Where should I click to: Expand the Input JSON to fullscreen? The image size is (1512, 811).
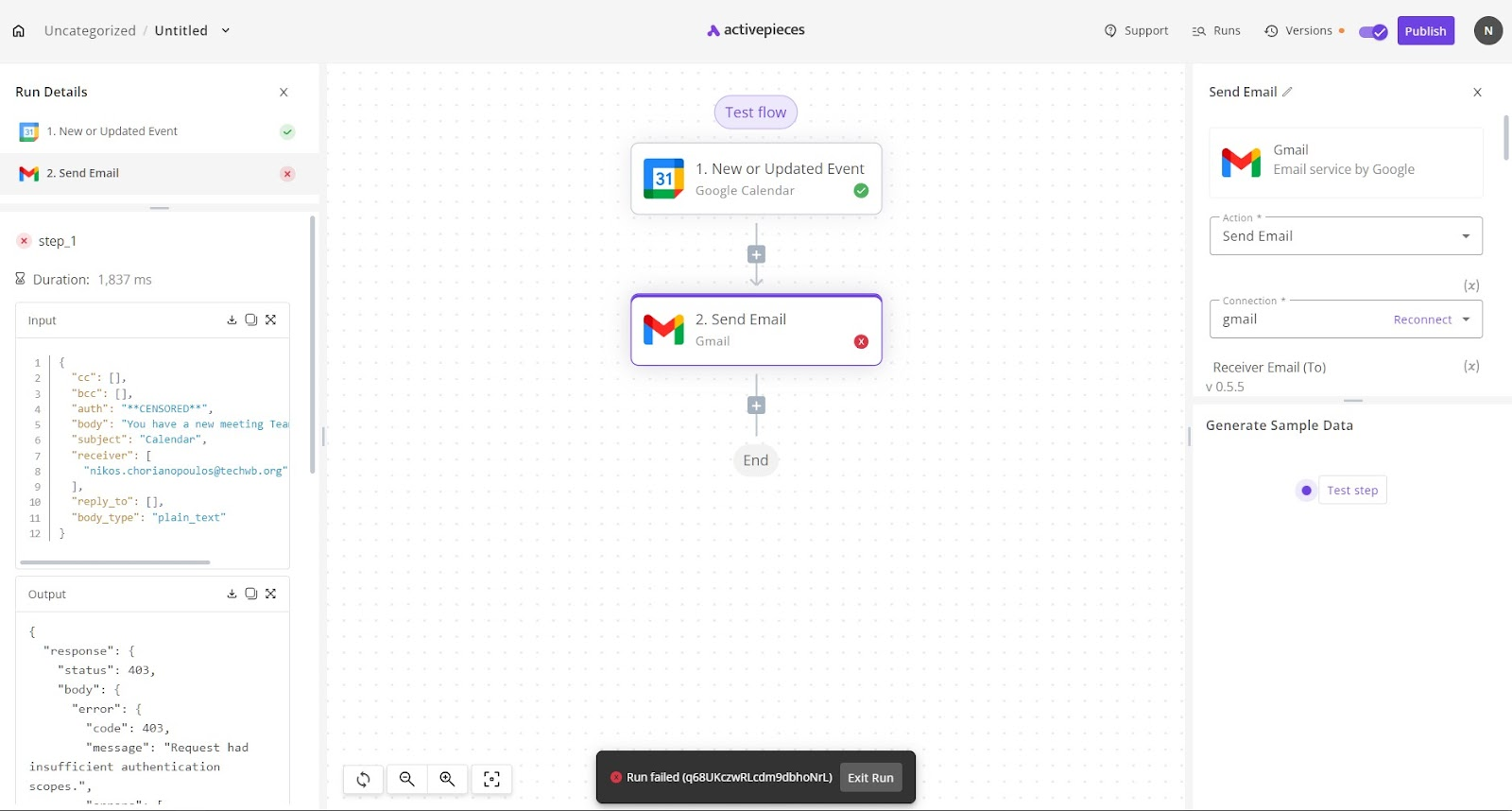pos(271,319)
